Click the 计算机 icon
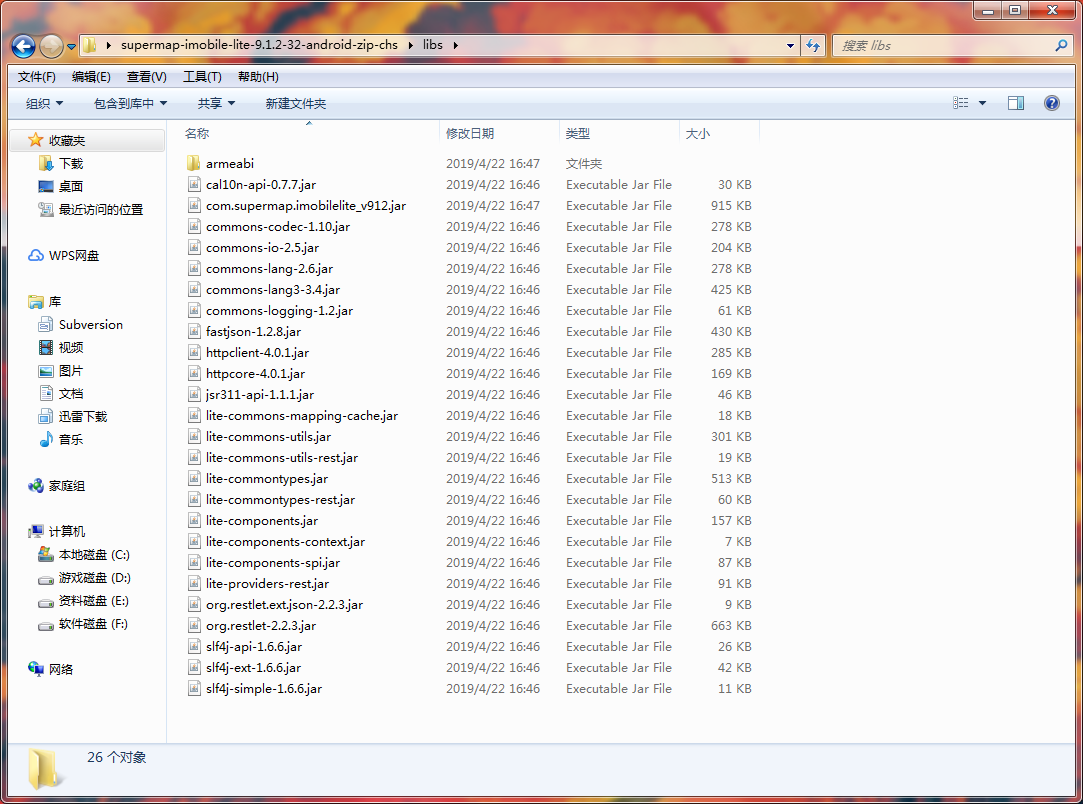Screen dimensions: 1083x804 tap(35, 532)
